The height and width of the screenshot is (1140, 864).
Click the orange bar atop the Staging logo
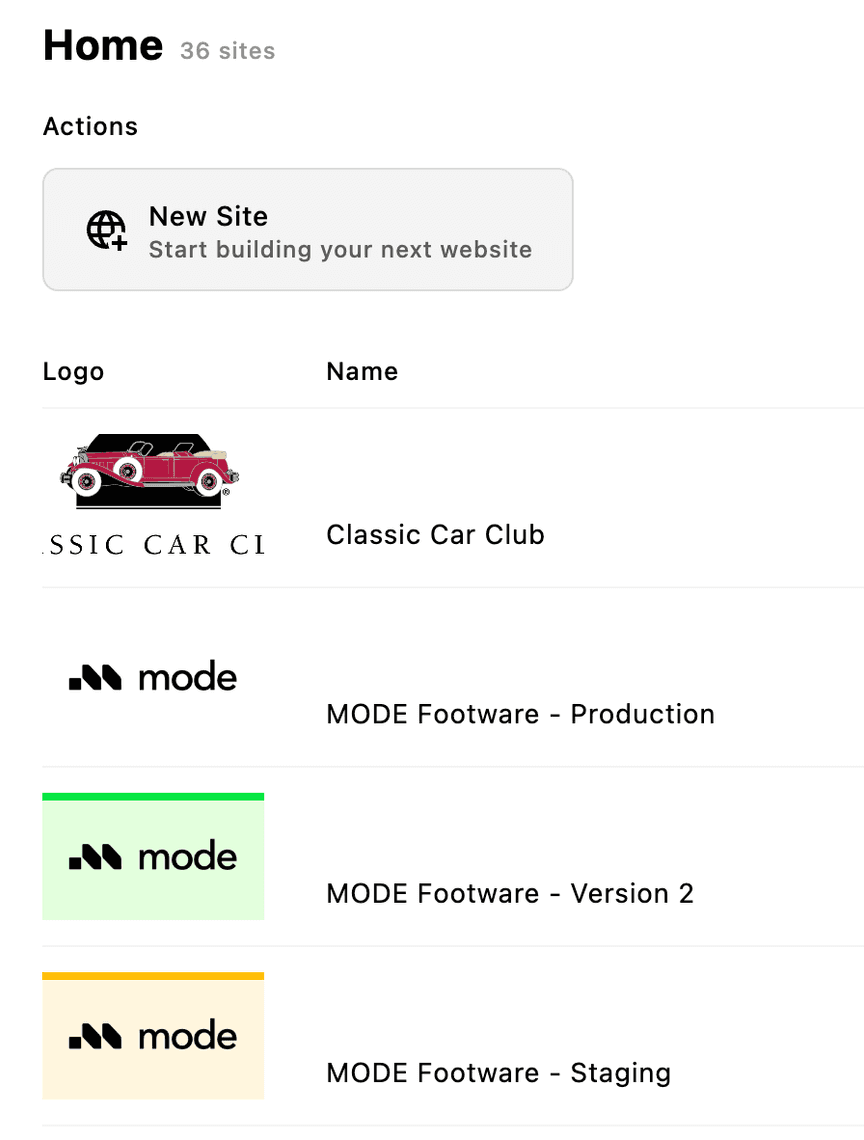click(x=153, y=976)
